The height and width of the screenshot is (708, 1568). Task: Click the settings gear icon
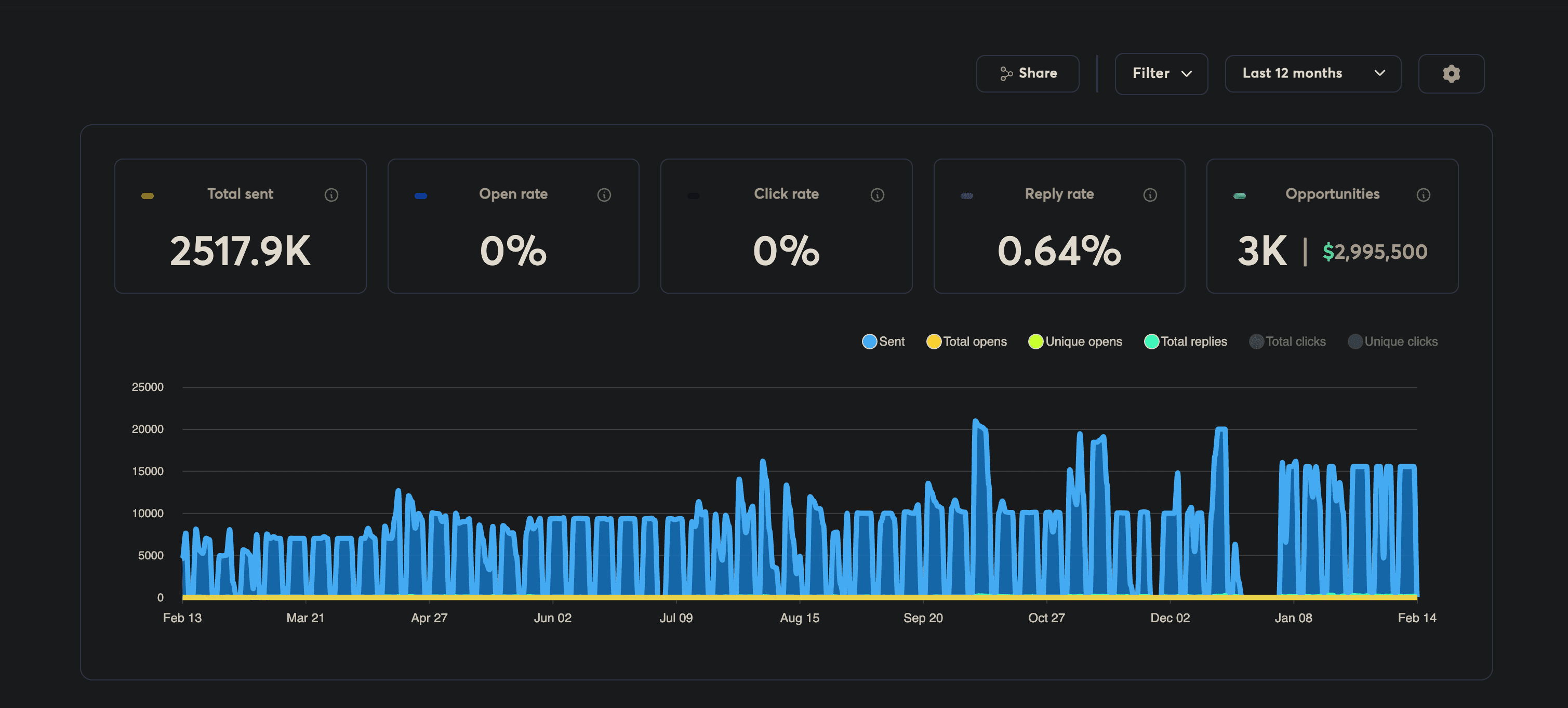click(x=1451, y=74)
